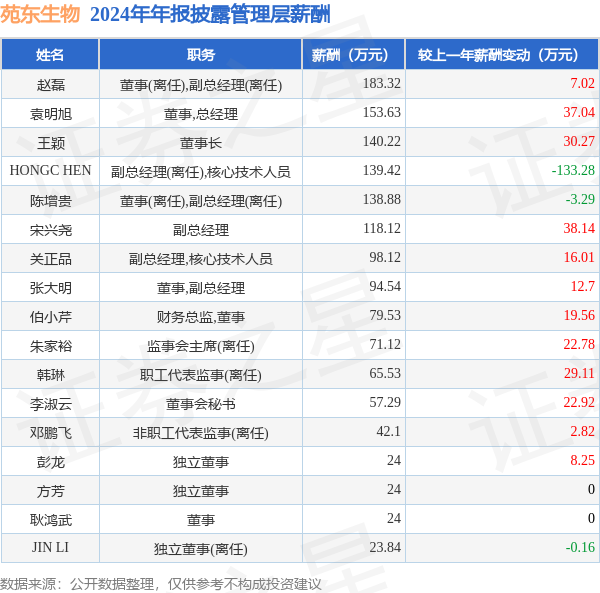Screen dimensions: 600x593
Task: Click the change value 2.82
Action: pyautogui.click(x=582, y=432)
